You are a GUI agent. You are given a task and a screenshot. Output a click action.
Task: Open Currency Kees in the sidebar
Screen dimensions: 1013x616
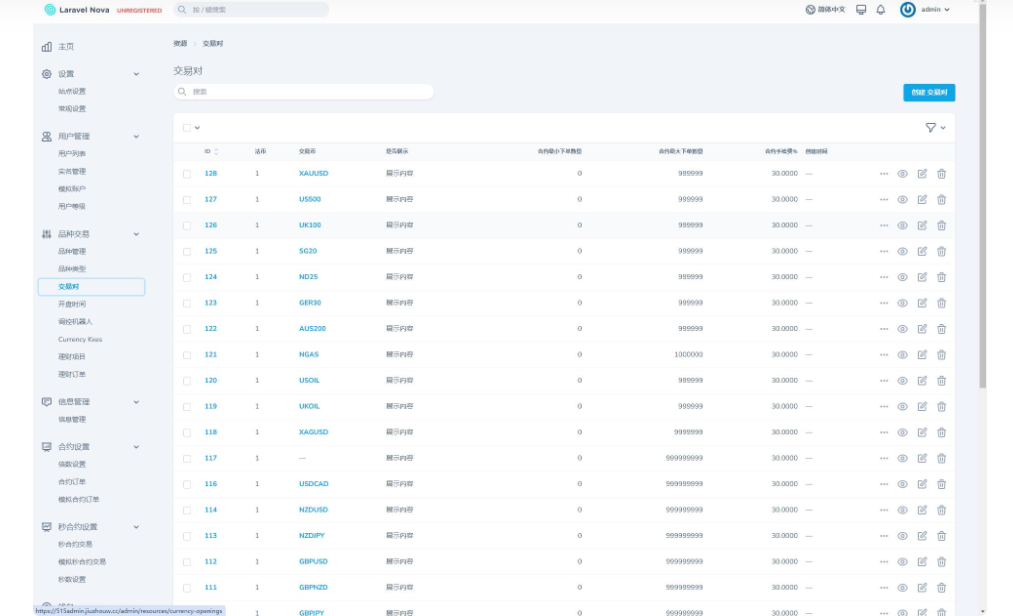tap(80, 339)
